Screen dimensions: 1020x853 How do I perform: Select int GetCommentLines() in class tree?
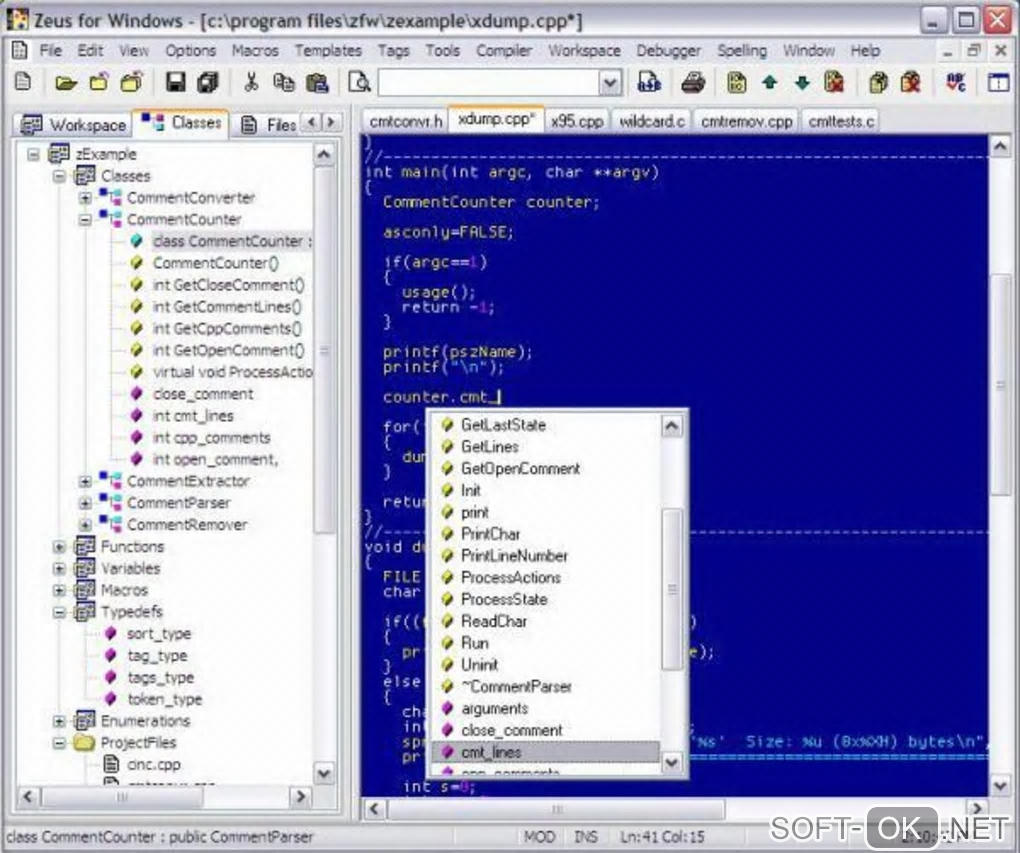(226, 307)
